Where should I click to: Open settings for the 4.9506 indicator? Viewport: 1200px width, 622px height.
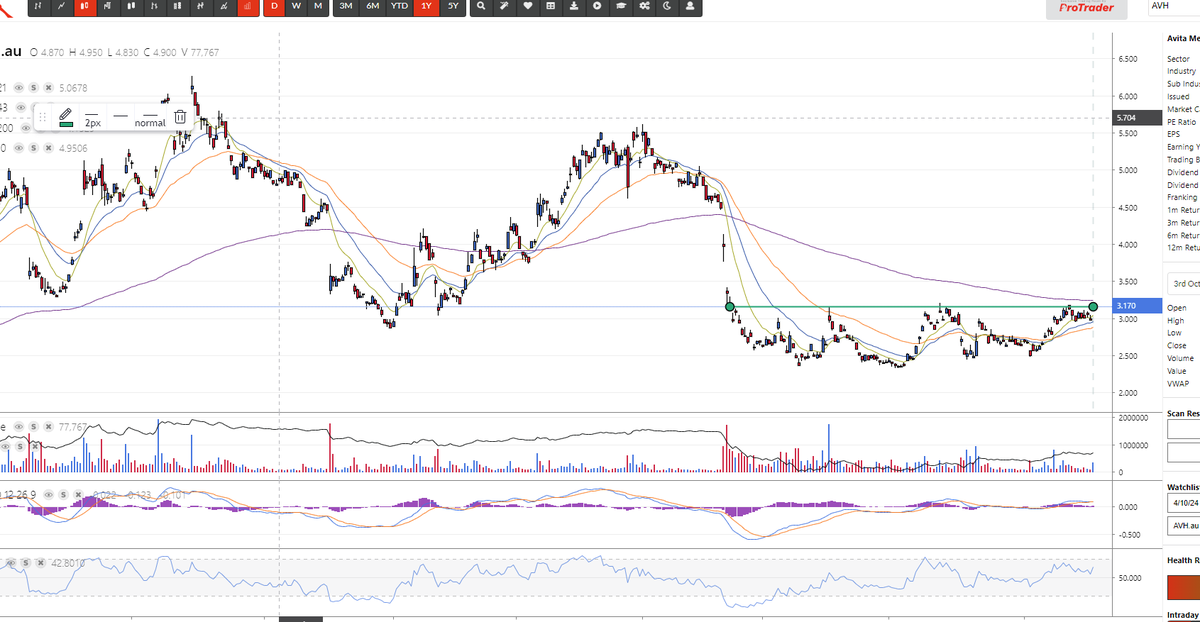34,148
